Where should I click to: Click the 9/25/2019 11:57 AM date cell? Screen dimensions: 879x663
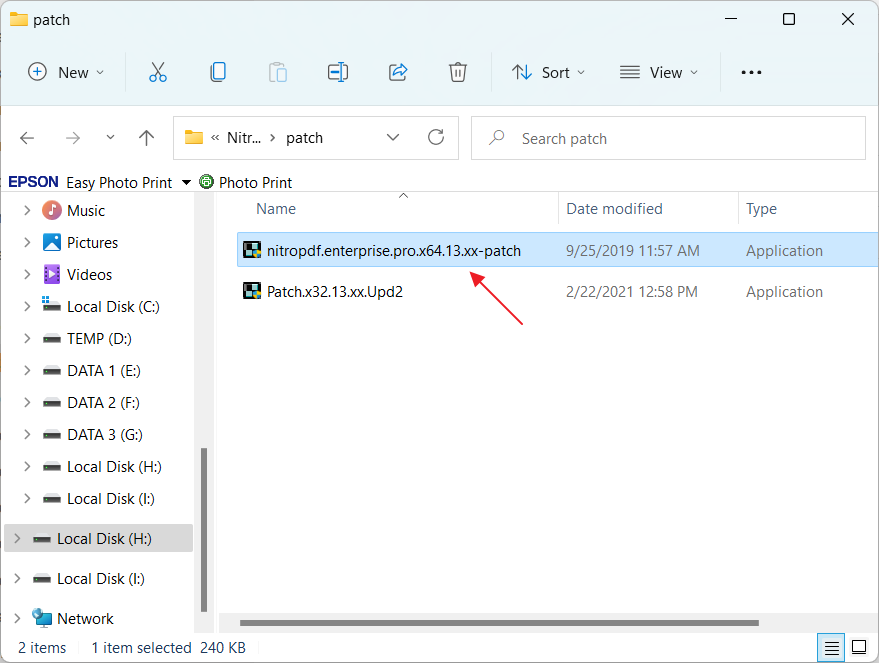tap(632, 251)
